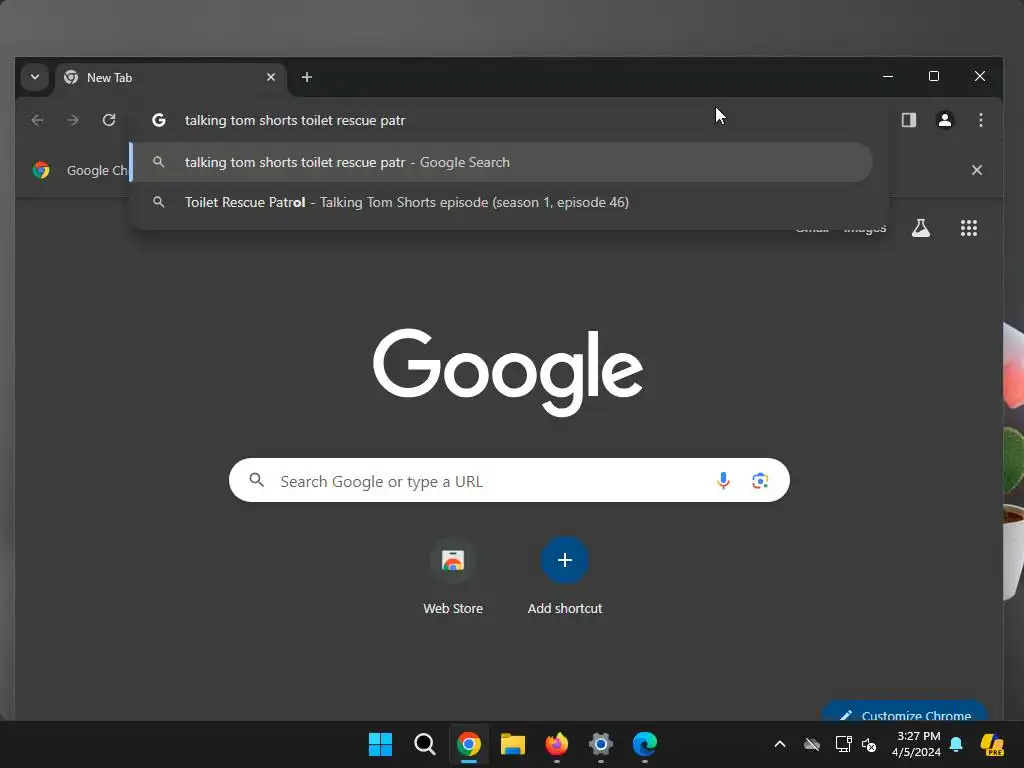This screenshot has height=768, width=1024.
Task: Open the Web Store shortcut
Action: coord(453,575)
